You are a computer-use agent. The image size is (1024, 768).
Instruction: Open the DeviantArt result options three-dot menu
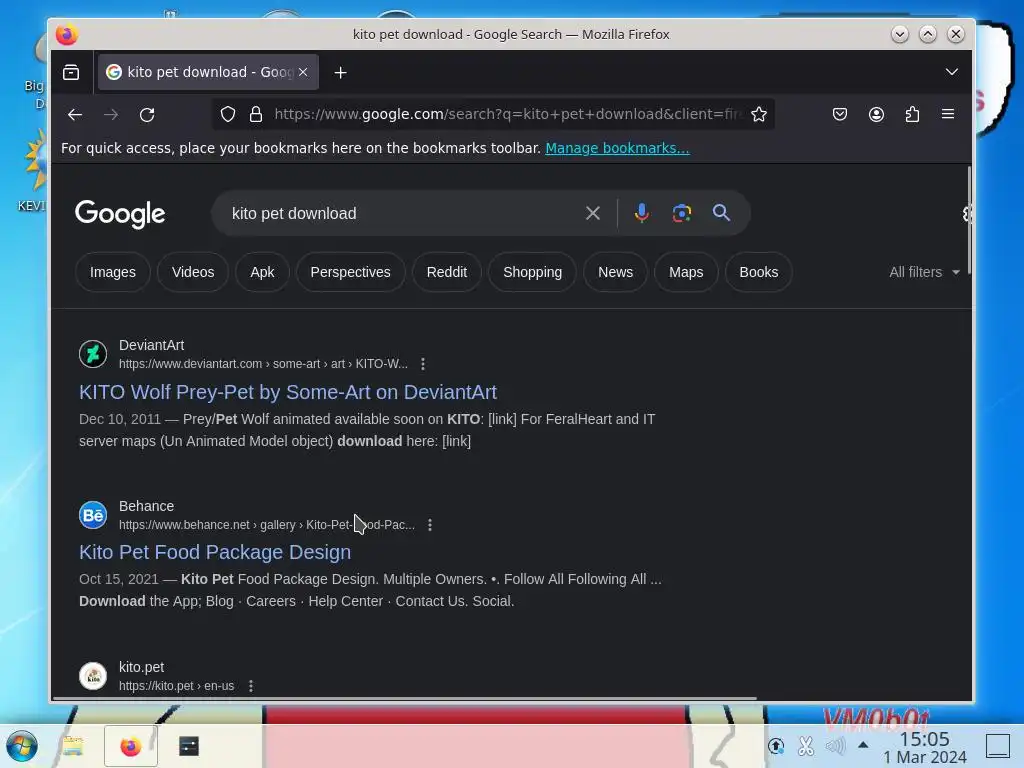pyautogui.click(x=423, y=364)
